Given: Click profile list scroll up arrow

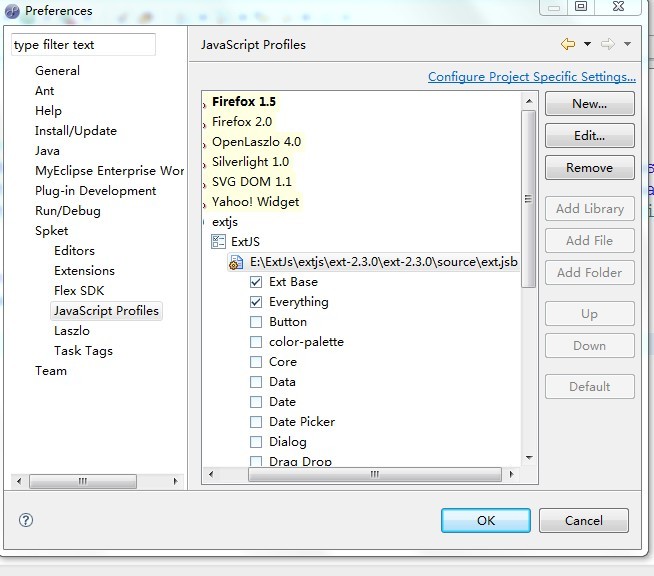Looking at the screenshot, I should click(x=529, y=101).
